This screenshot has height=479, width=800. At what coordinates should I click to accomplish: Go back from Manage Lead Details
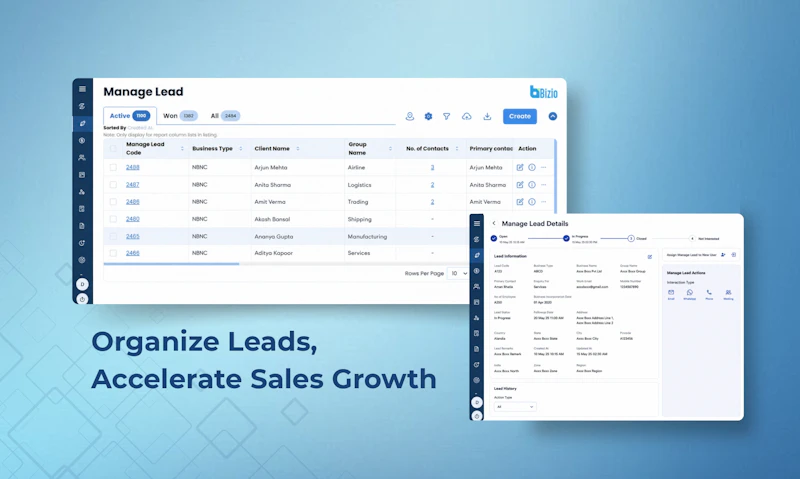coord(494,223)
